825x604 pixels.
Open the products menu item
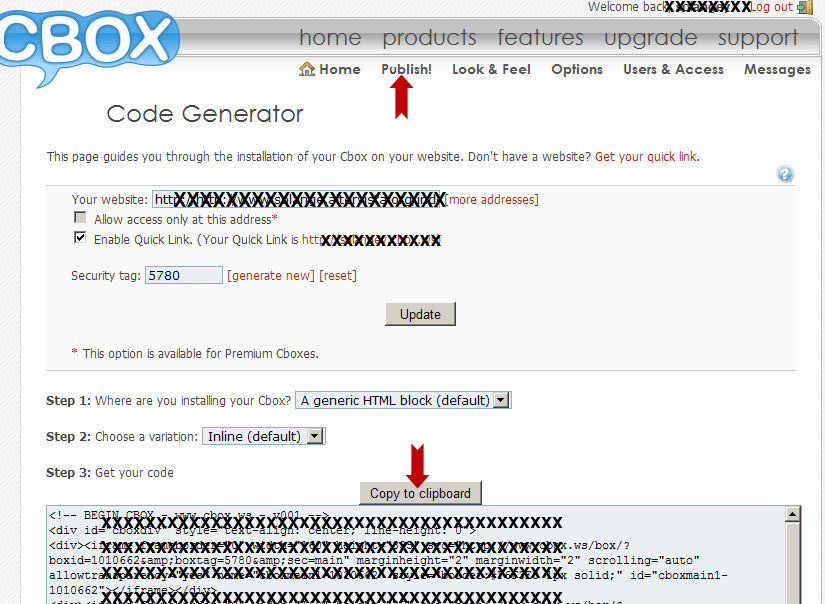pyautogui.click(x=429, y=38)
